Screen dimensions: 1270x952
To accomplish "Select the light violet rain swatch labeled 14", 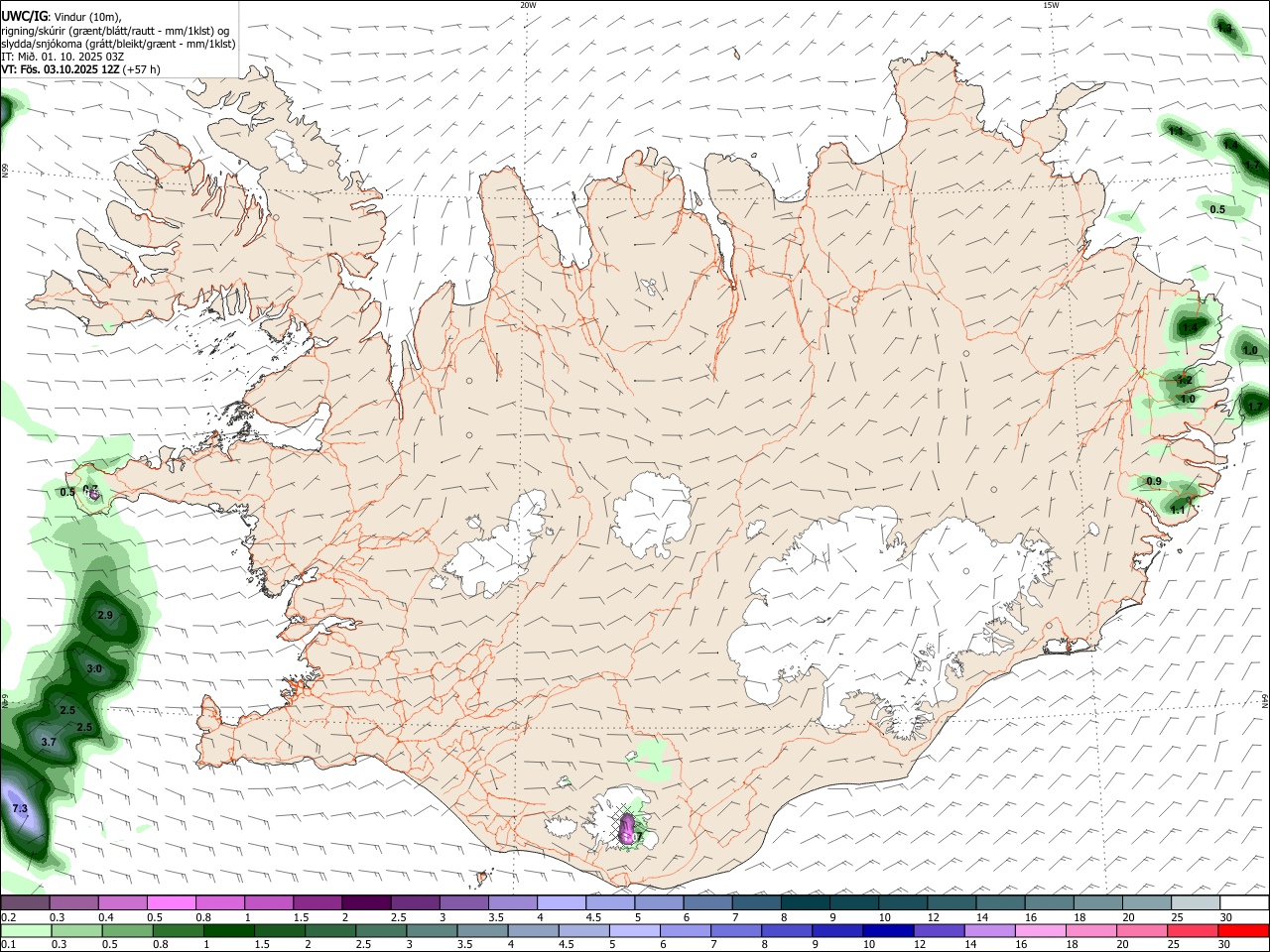I will (x=988, y=930).
